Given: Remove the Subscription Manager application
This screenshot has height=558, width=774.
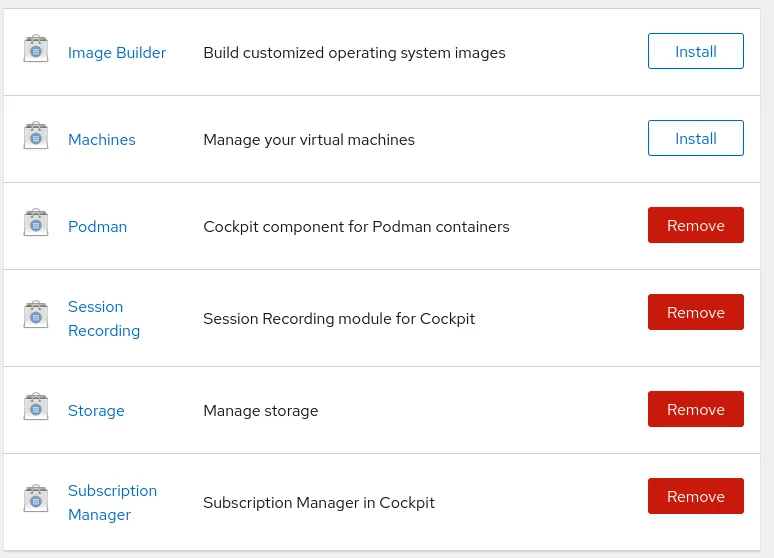Looking at the screenshot, I should point(695,497).
